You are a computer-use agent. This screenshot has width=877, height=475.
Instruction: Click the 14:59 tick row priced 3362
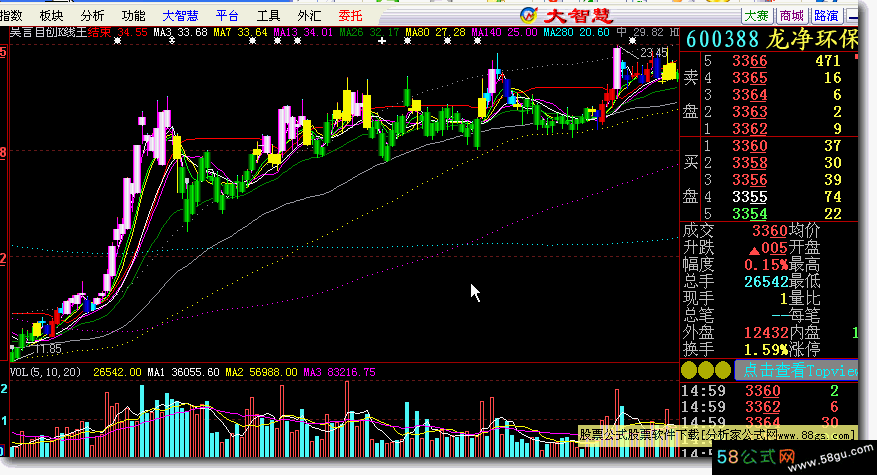click(x=762, y=407)
